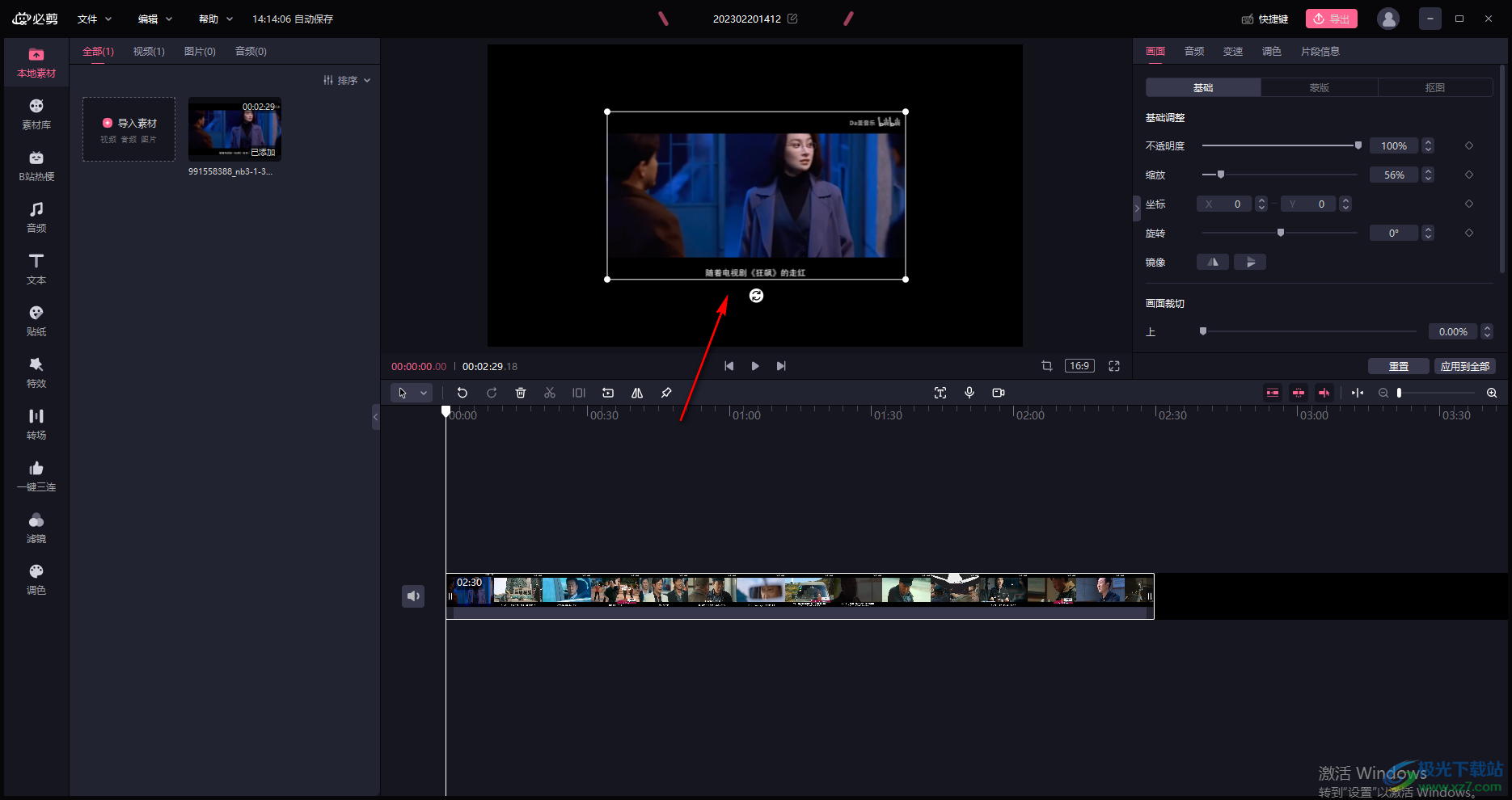The image size is (1512, 800).
Task: Open the 特效 effects panel
Action: [x=36, y=373]
